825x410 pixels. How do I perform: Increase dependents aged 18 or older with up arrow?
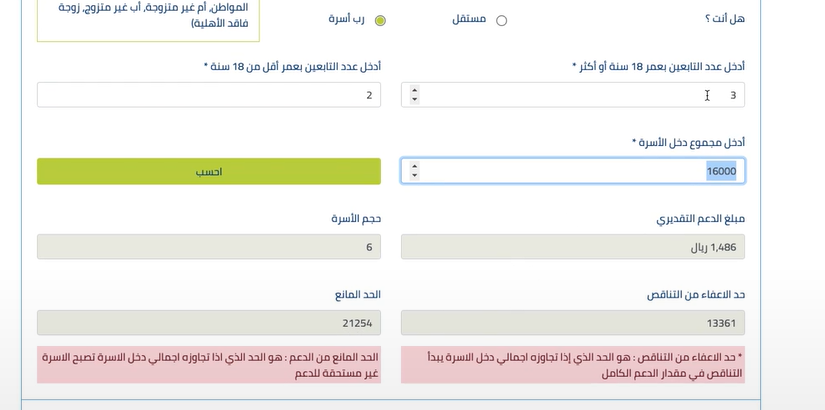coord(415,90)
